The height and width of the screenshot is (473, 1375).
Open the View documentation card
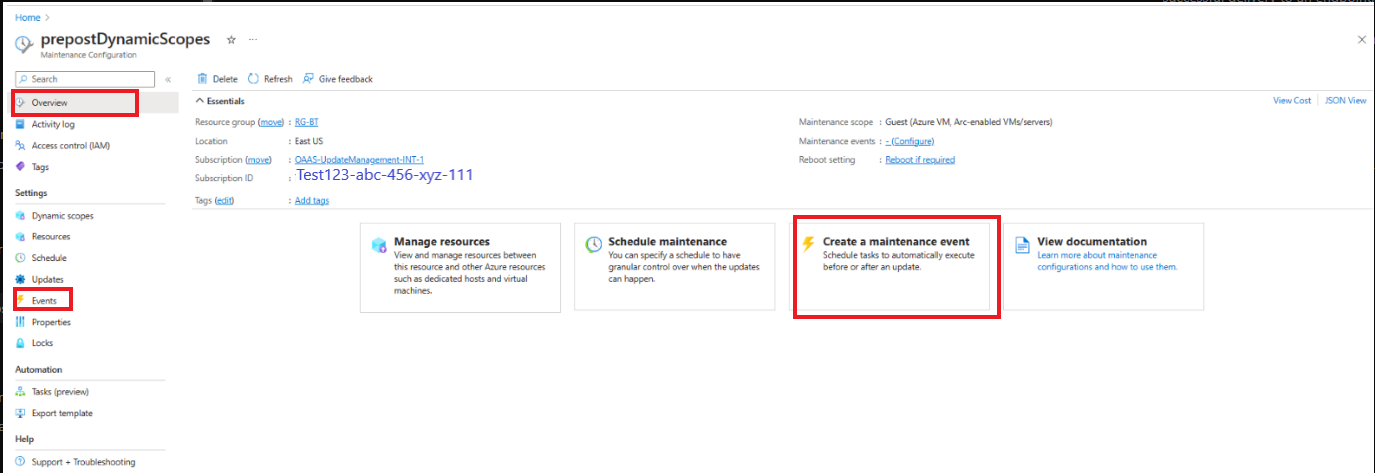[x=1103, y=267]
